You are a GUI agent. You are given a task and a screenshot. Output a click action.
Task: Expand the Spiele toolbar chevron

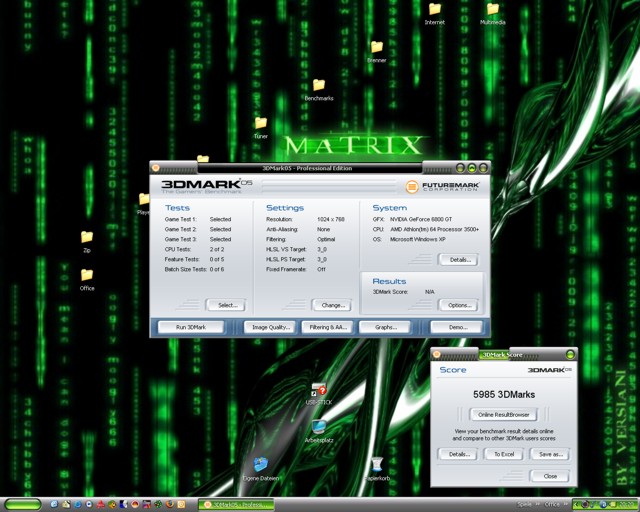[538, 504]
